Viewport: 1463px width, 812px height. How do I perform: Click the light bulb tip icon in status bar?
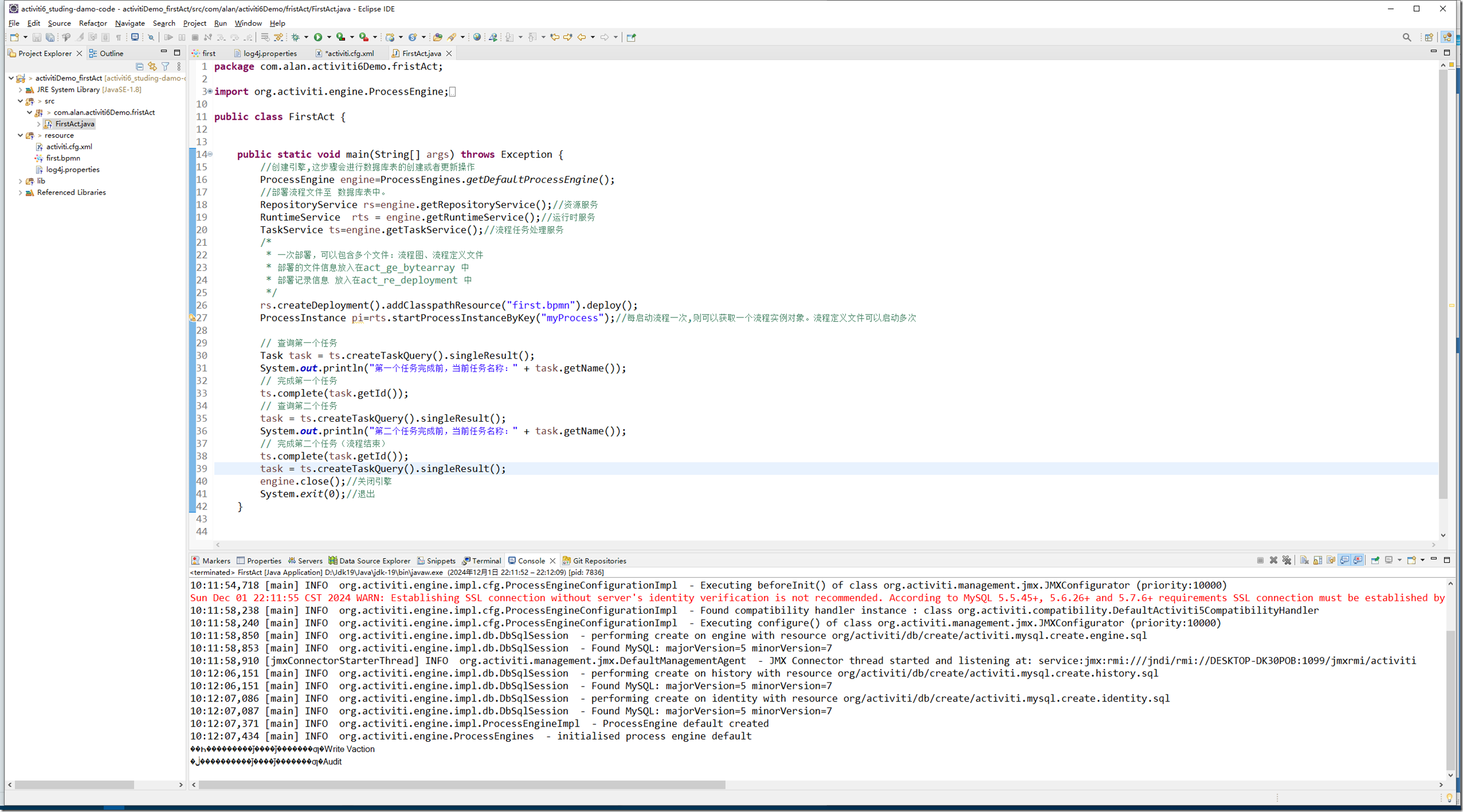coord(1449,798)
